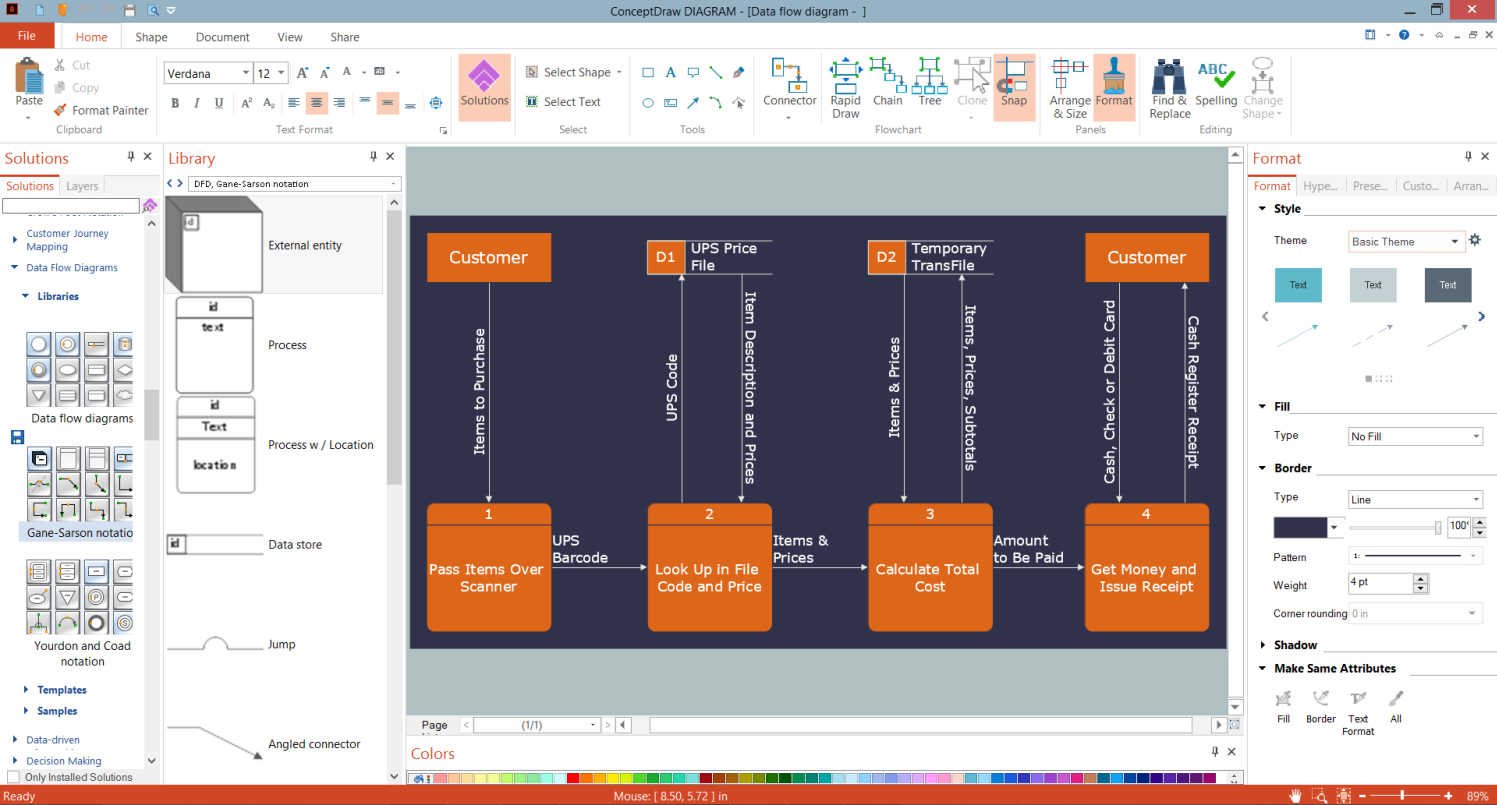Open the Arrange & Size panel
Viewport: 1497px width, 805px height.
pyautogui.click(x=1070, y=87)
